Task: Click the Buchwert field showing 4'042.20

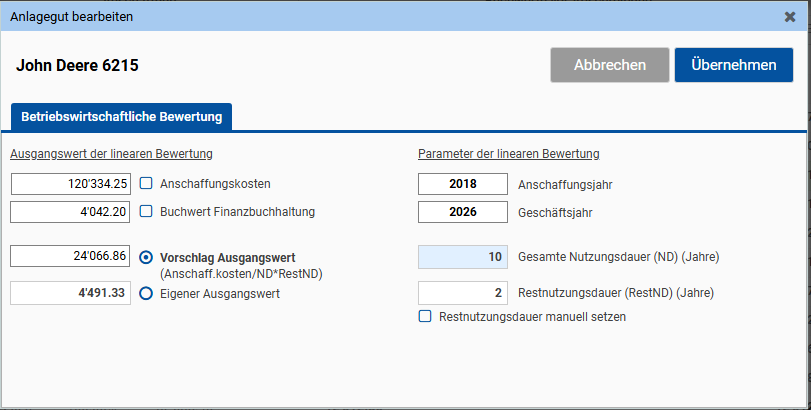Action: click(x=71, y=212)
